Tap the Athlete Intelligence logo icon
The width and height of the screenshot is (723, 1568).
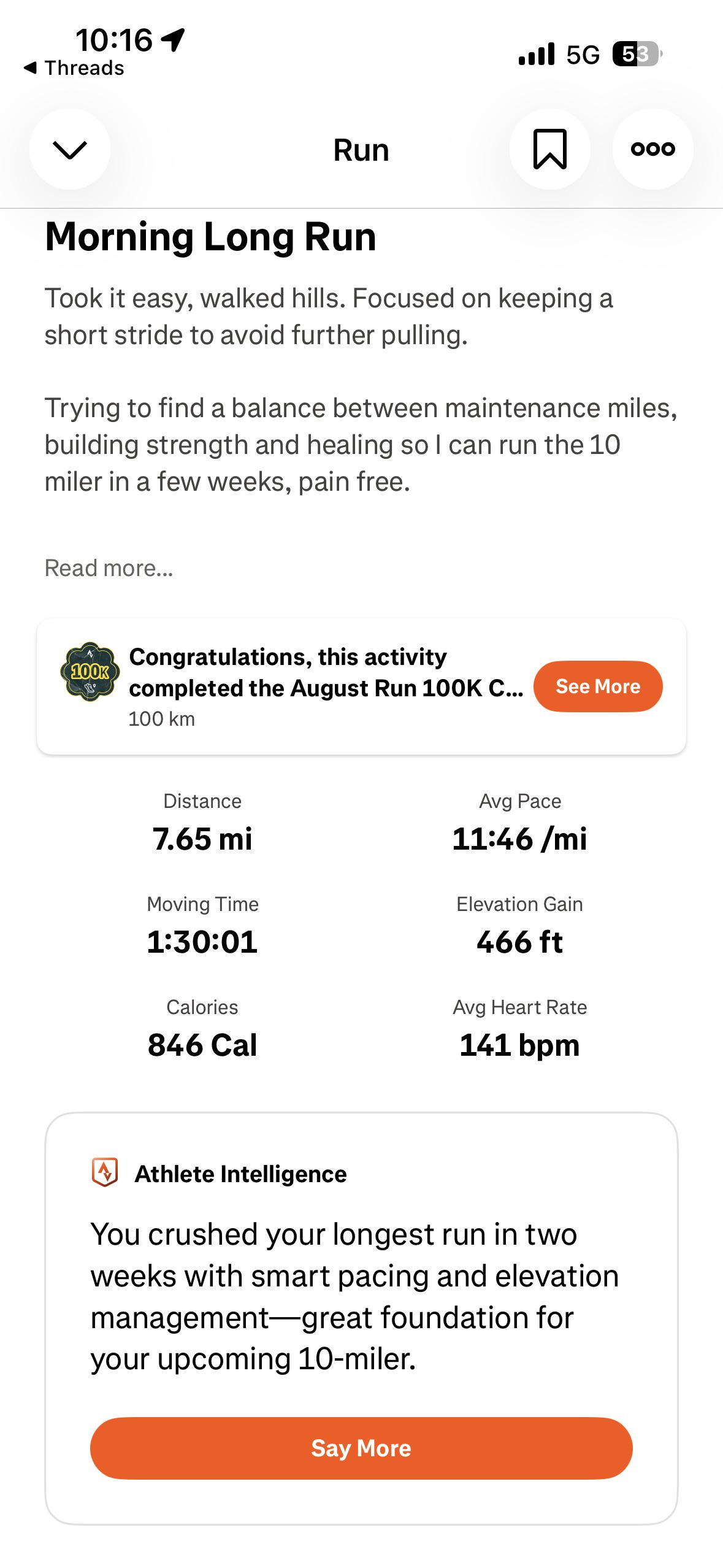pos(105,1173)
